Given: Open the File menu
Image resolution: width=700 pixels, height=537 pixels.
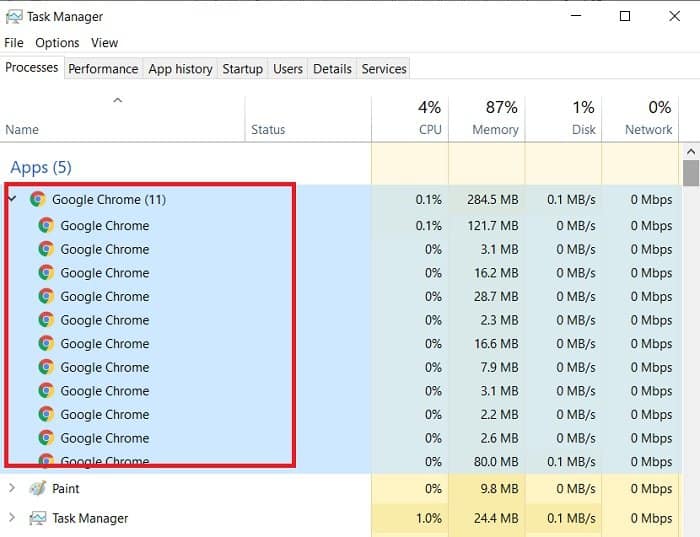Looking at the screenshot, I should (x=14, y=43).
